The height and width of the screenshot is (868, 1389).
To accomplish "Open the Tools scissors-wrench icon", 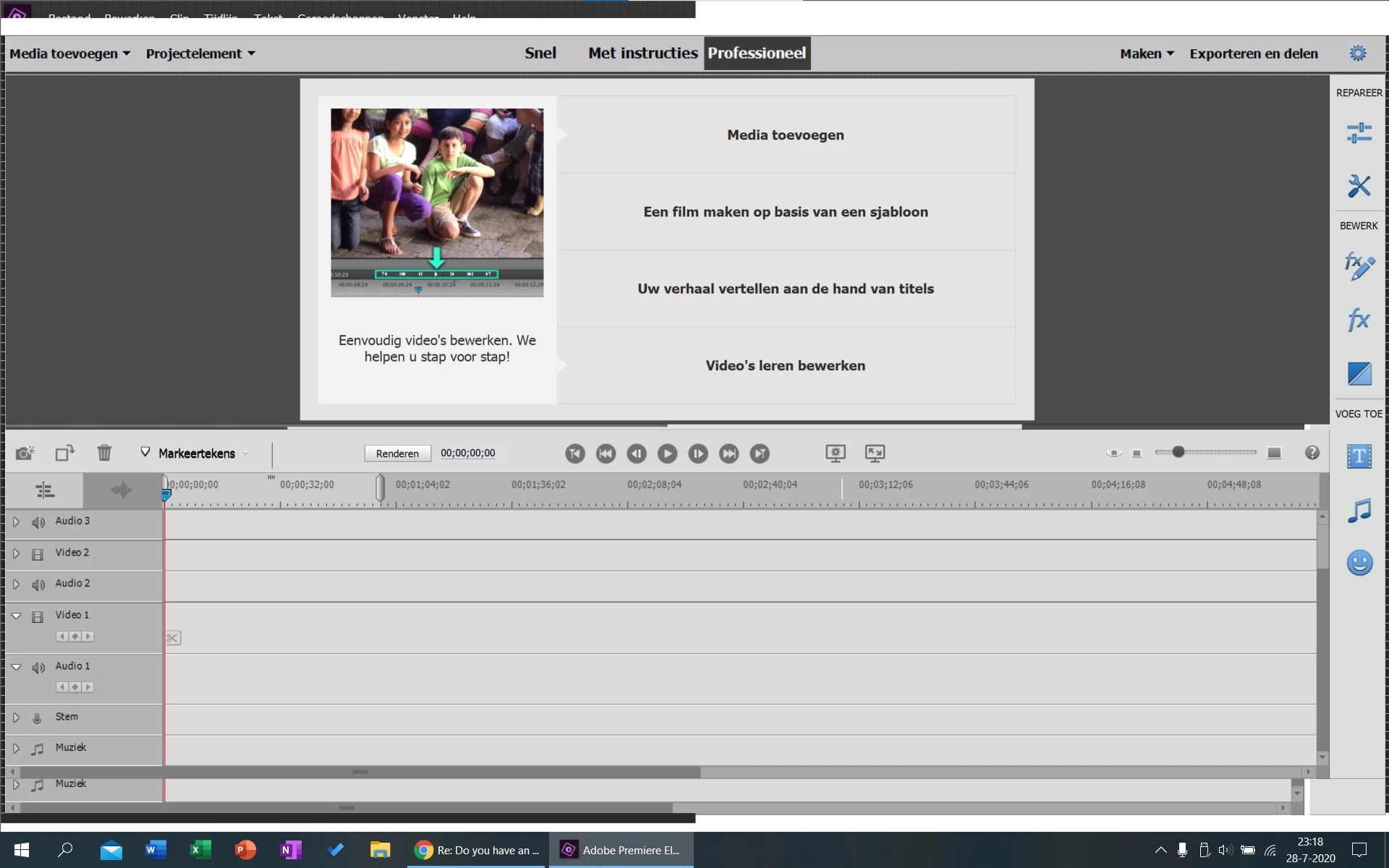I will click(1359, 186).
